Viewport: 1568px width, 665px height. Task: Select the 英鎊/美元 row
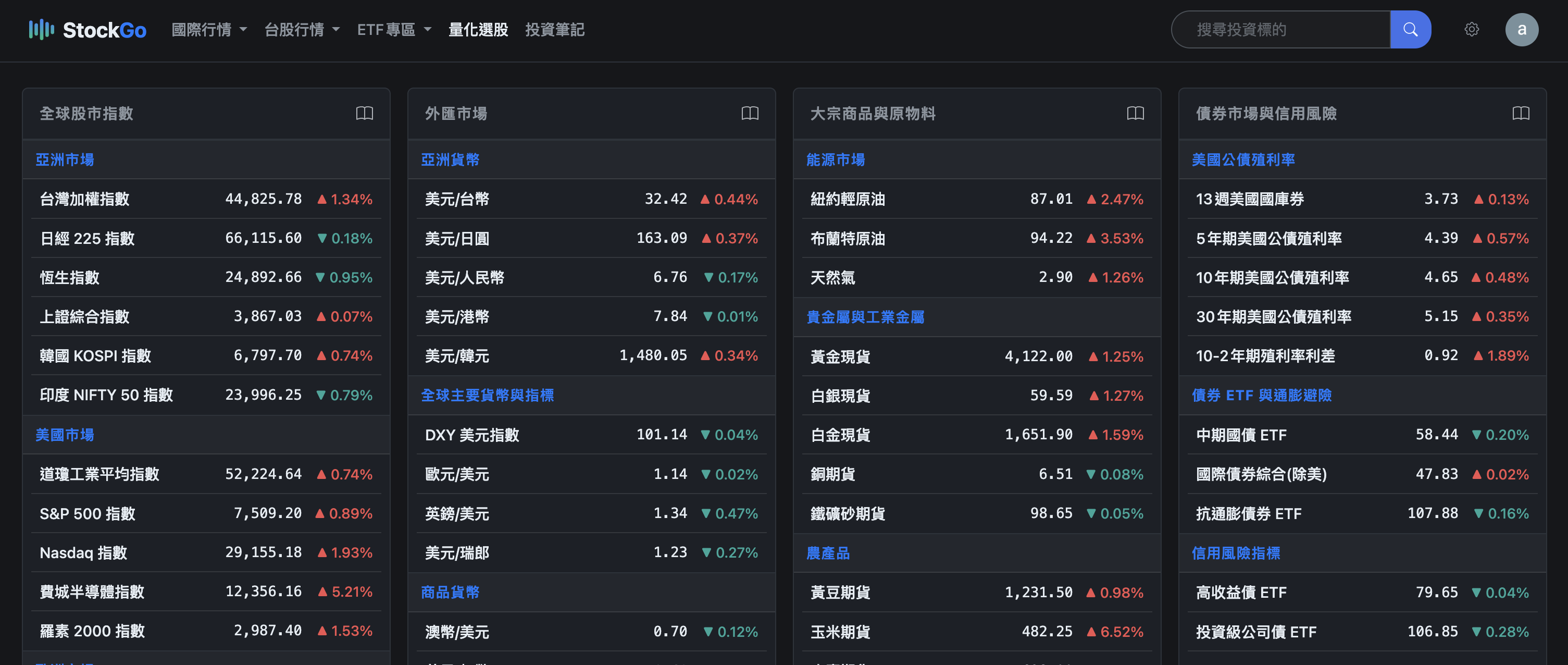pyautogui.click(x=592, y=513)
